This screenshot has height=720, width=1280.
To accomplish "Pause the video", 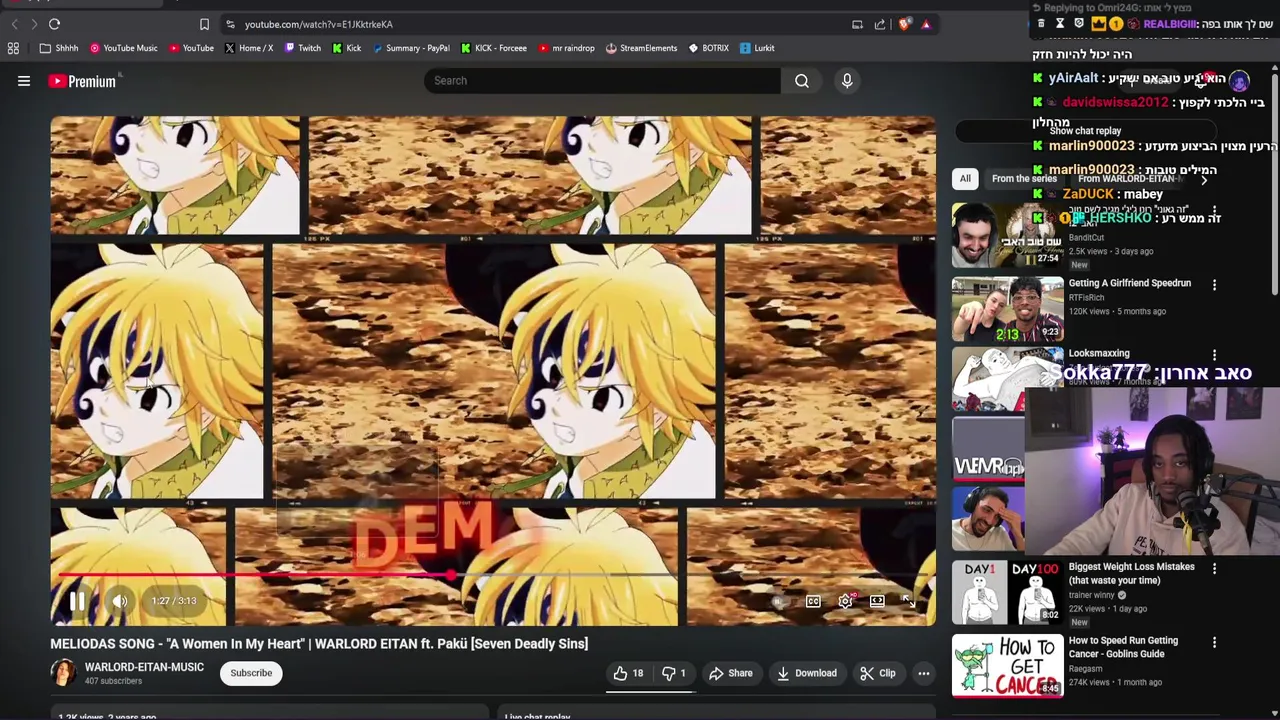I will [77, 601].
